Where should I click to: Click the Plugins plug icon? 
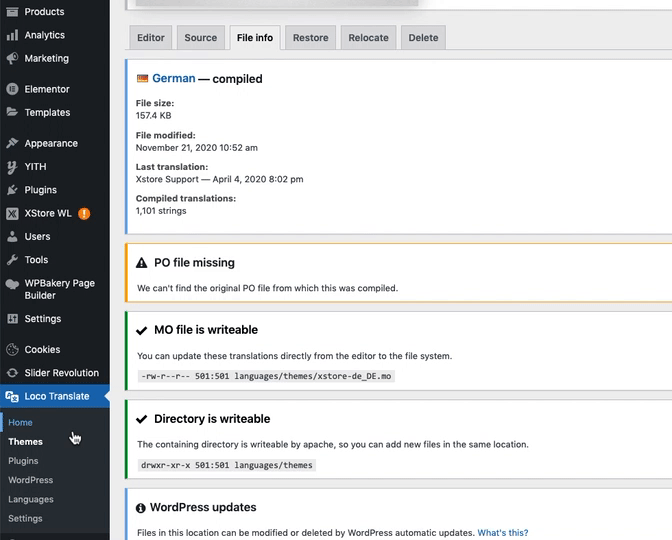12,190
